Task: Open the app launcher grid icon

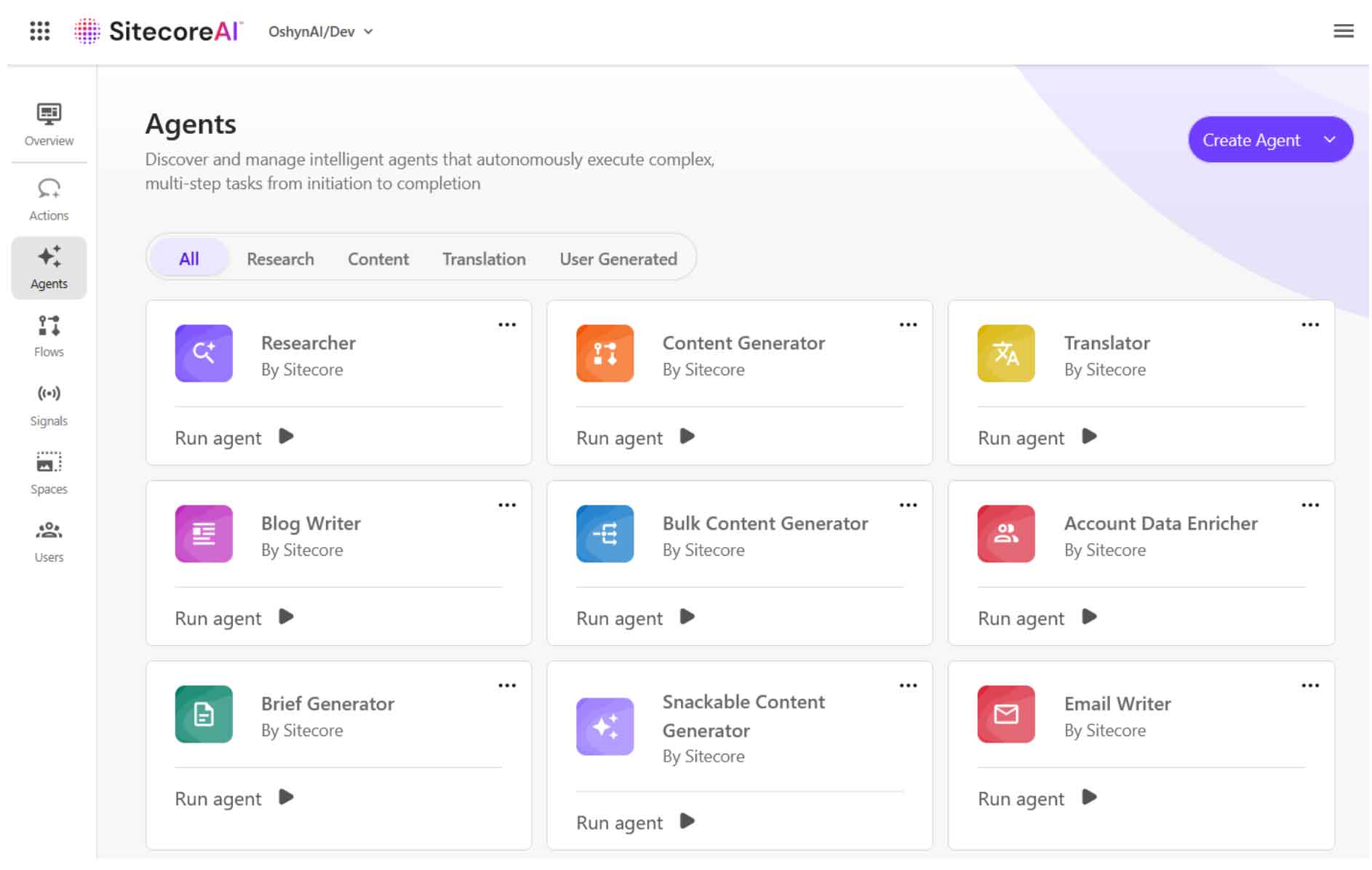Action: click(x=39, y=31)
